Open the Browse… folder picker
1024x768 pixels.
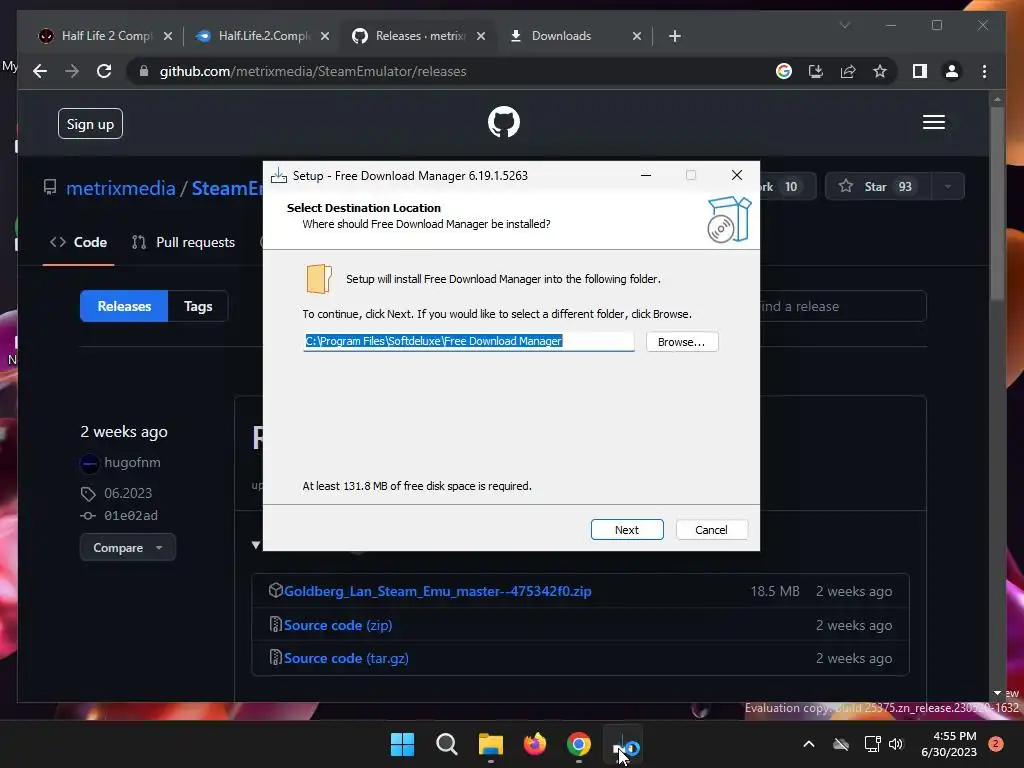coord(682,342)
